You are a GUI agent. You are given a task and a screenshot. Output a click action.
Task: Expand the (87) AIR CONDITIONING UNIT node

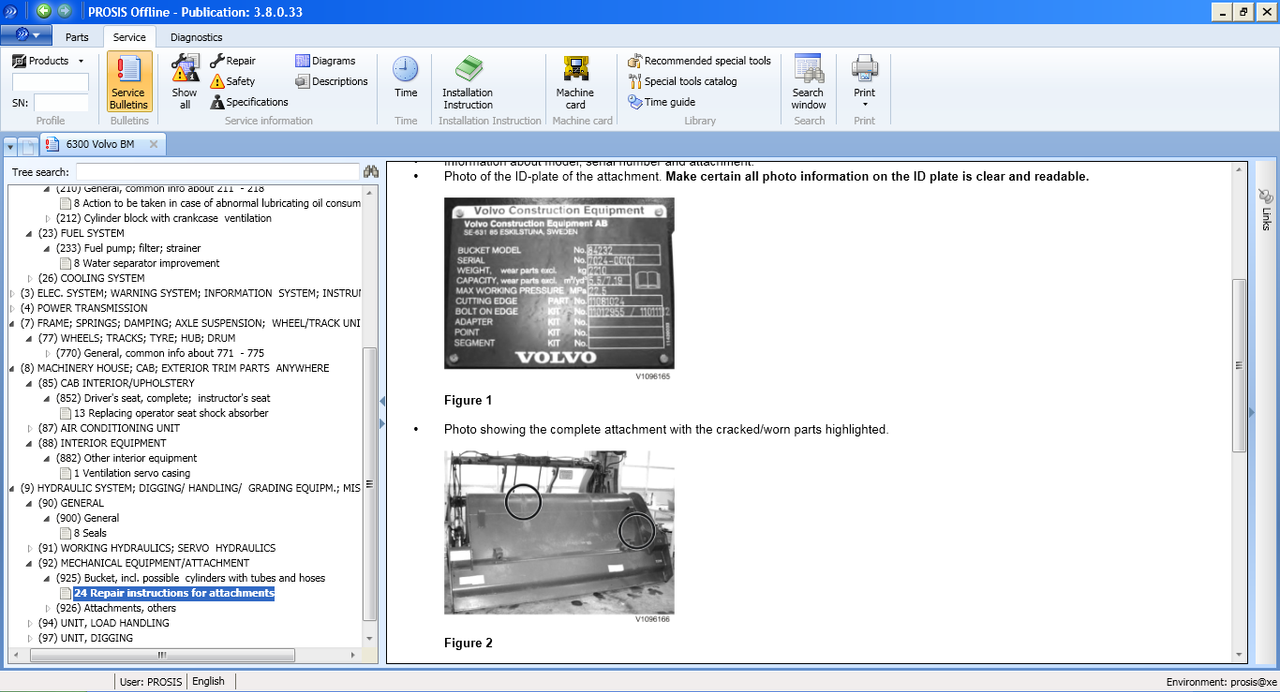(x=30, y=428)
